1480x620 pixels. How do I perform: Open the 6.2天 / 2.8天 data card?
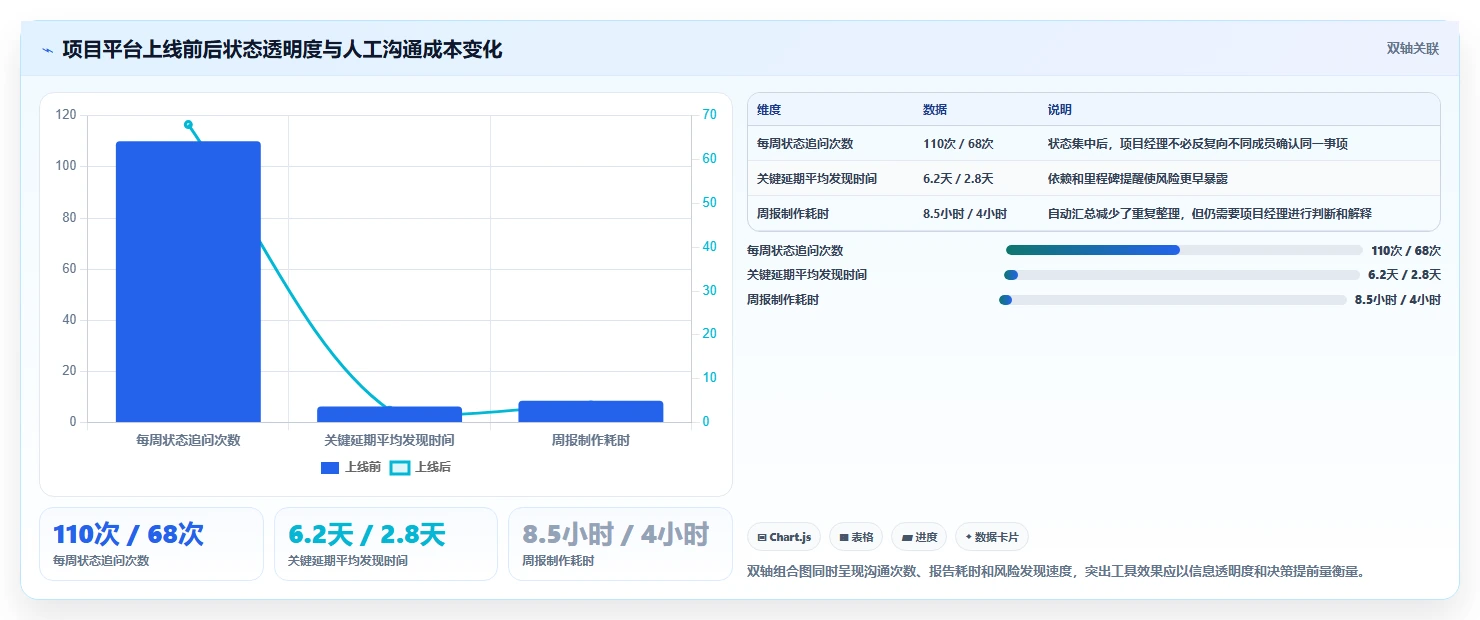click(386, 544)
